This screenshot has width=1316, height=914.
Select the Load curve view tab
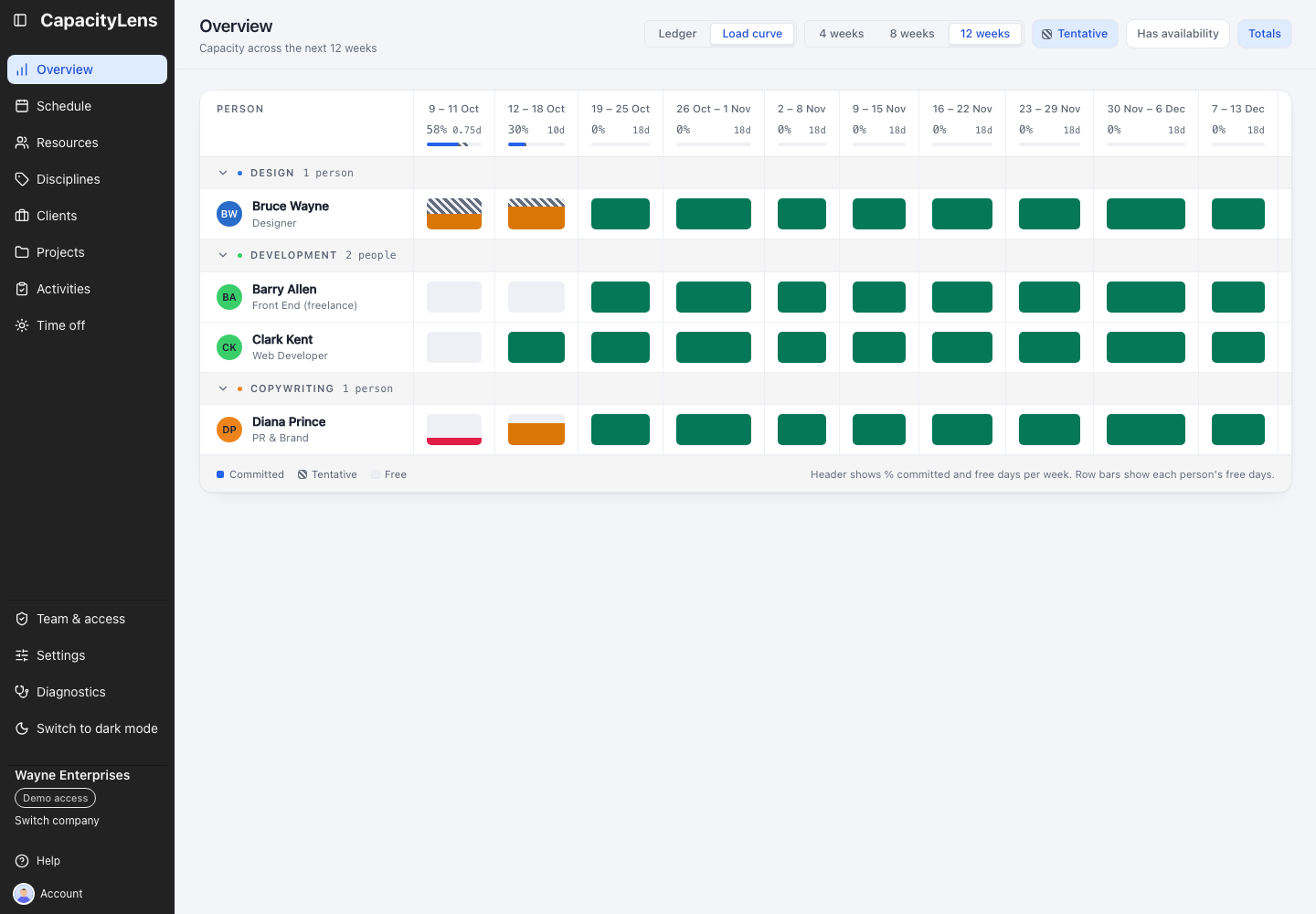(x=752, y=34)
